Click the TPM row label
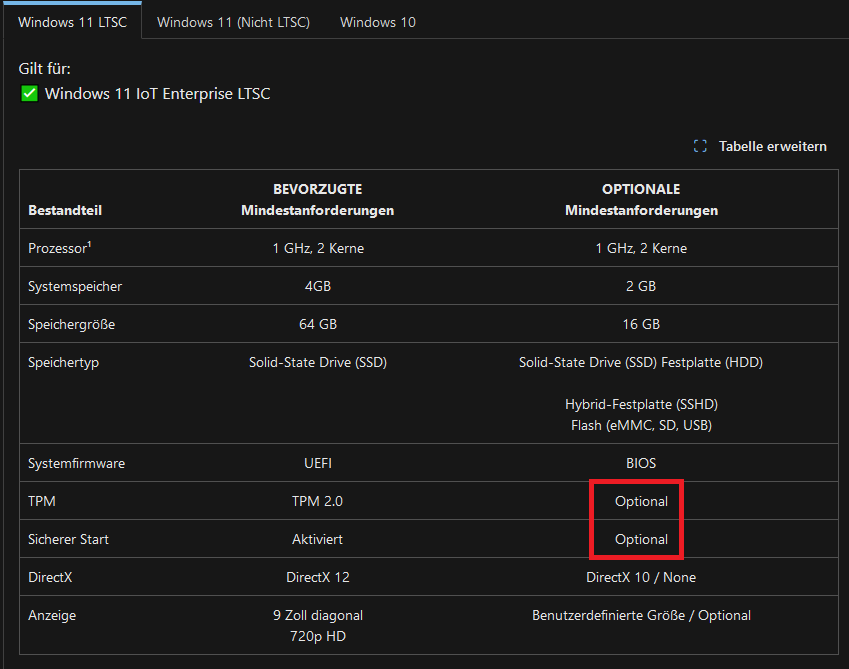This screenshot has height=669, width=849. [42, 501]
